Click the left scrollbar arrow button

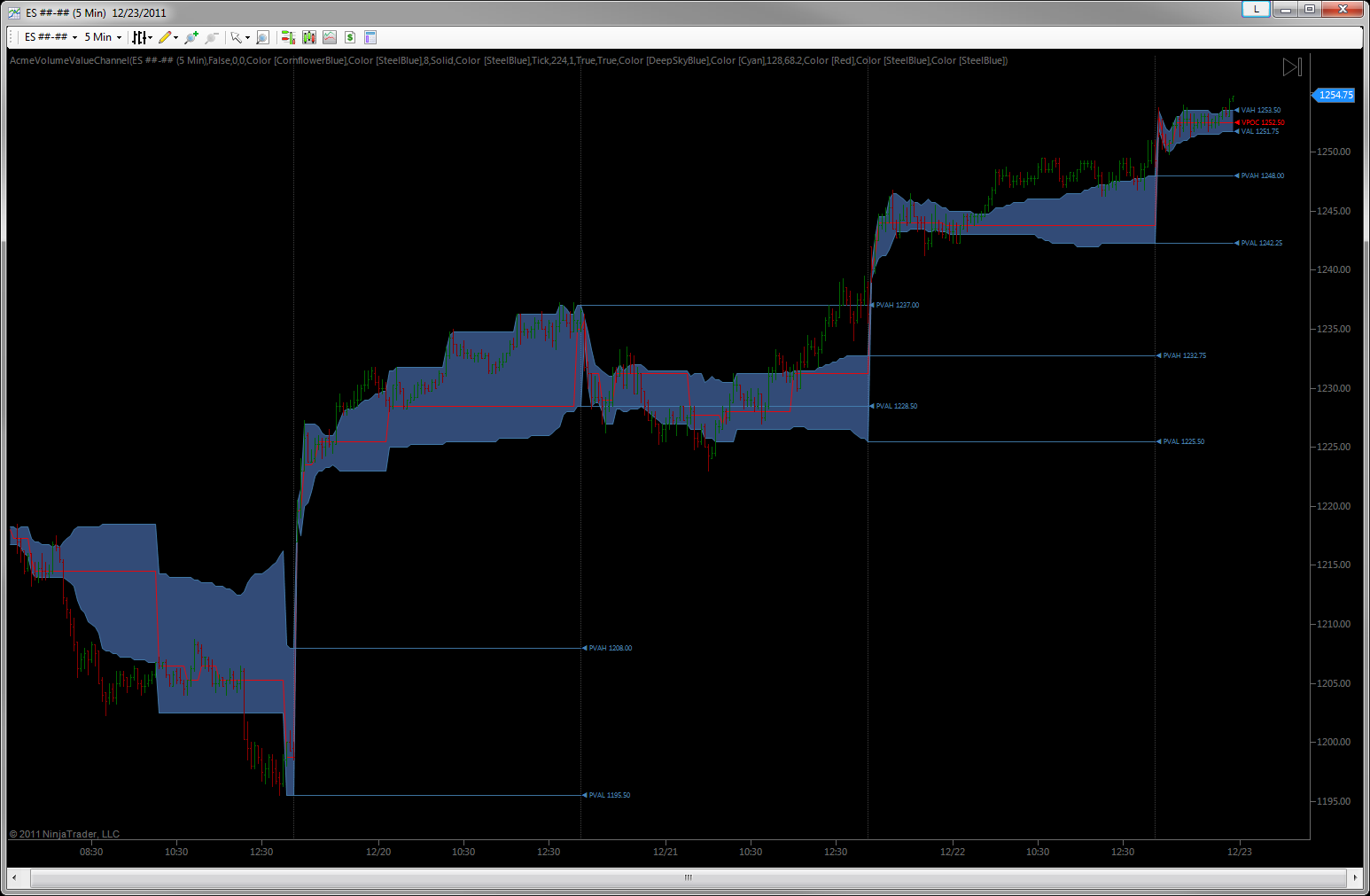pos(15,877)
